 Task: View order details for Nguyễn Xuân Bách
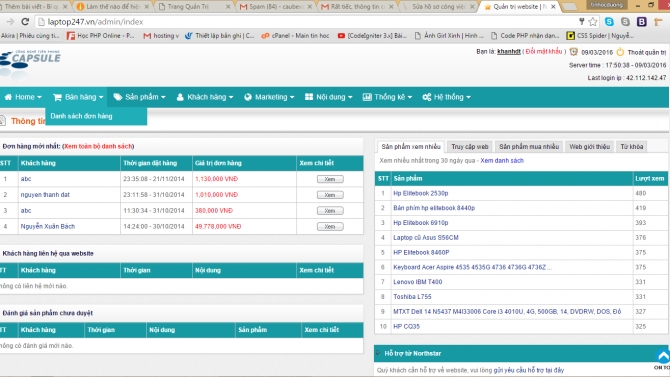coord(330,227)
